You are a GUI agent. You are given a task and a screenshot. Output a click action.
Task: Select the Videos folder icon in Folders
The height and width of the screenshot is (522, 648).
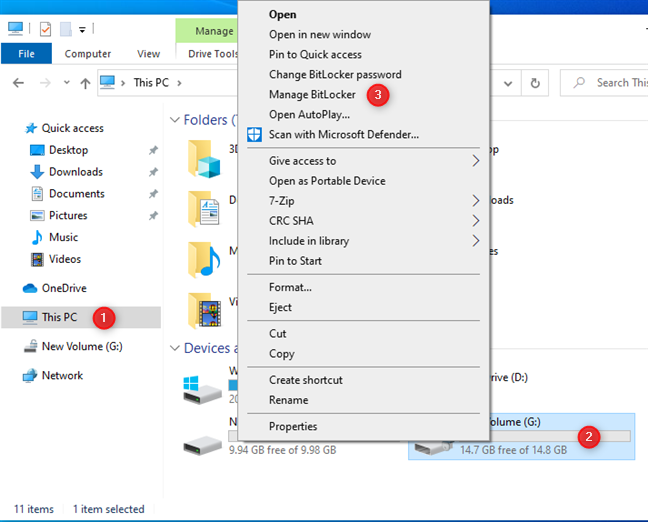[204, 310]
